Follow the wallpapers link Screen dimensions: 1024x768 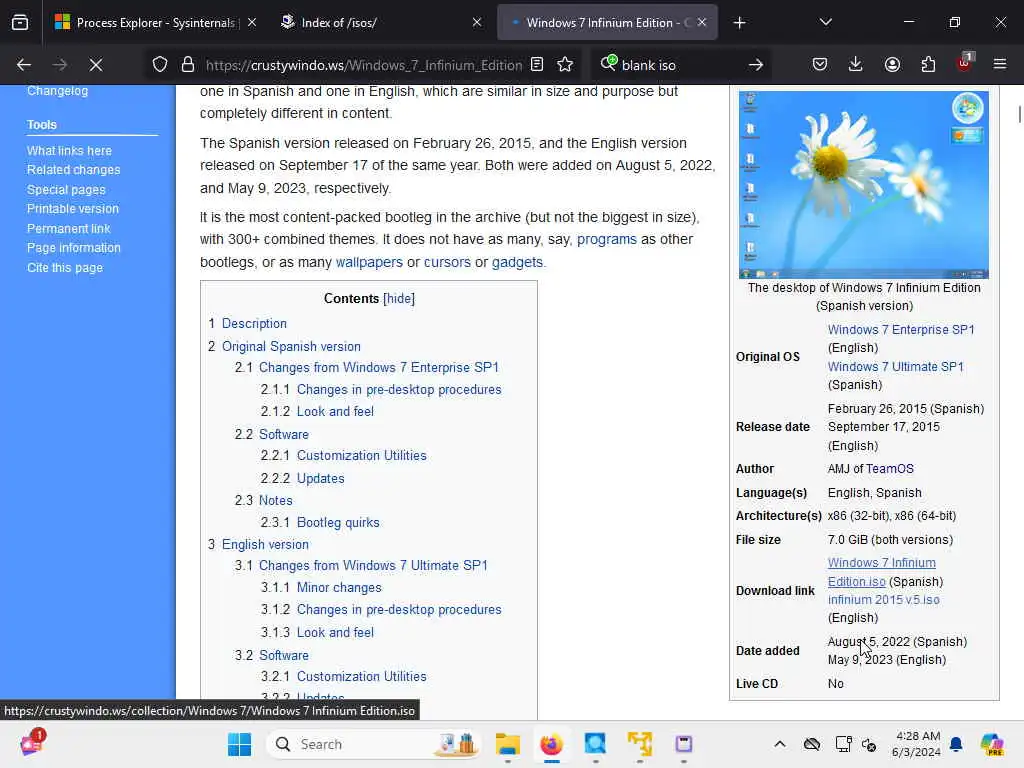point(369,263)
